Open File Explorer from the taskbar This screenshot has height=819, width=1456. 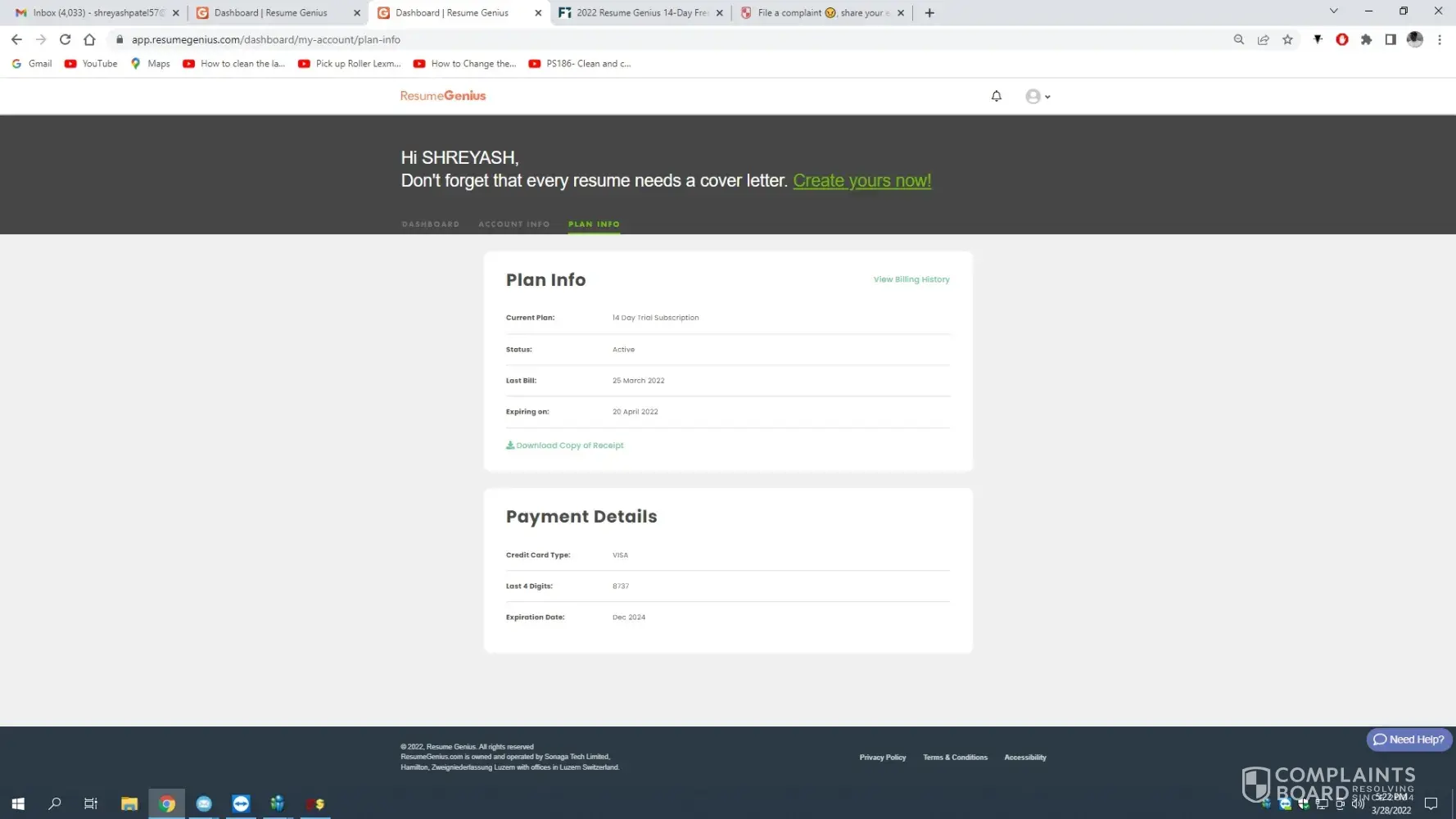[129, 803]
